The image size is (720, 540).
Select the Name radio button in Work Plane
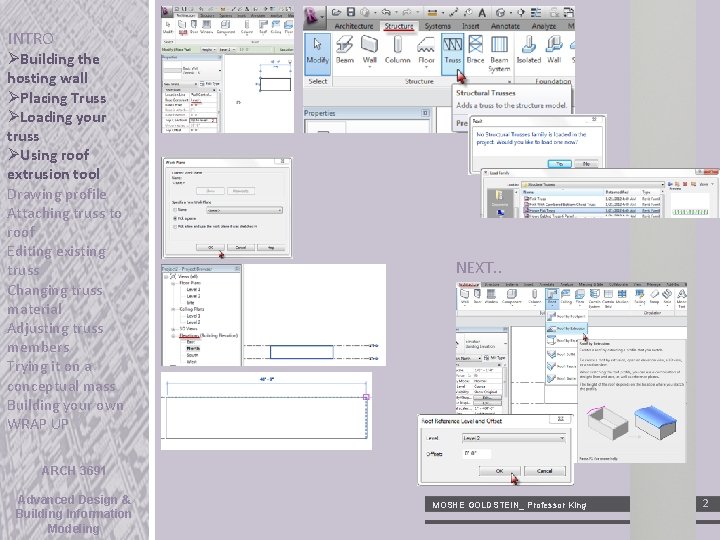[x=175, y=210]
